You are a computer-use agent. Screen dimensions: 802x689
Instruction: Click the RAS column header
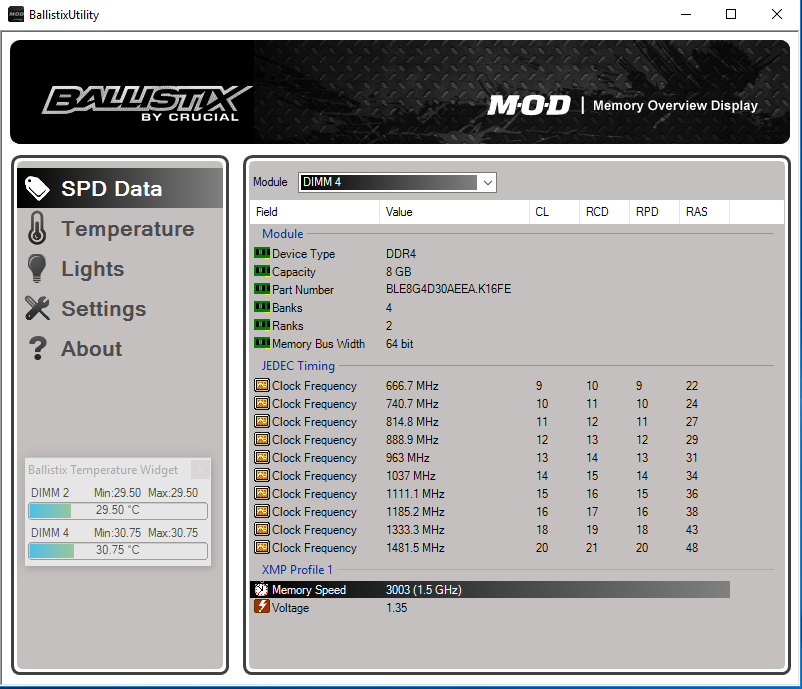click(x=704, y=211)
